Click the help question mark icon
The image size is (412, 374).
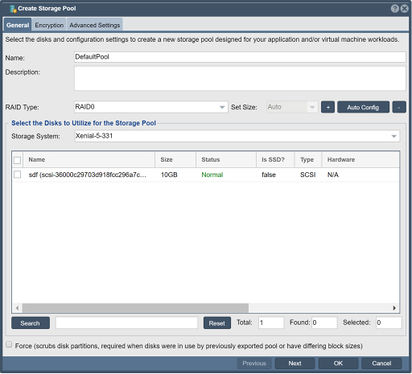395,9
